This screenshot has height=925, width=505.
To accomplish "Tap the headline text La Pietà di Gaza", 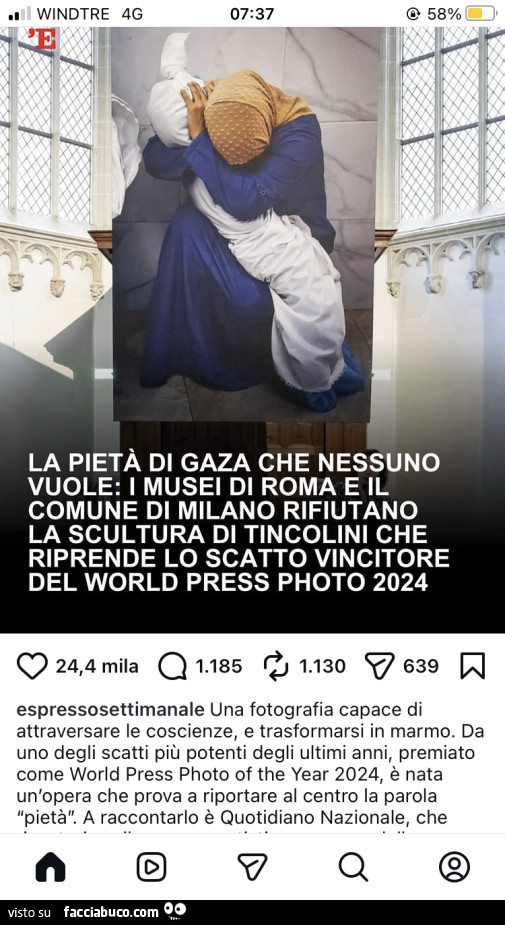I will (x=238, y=521).
